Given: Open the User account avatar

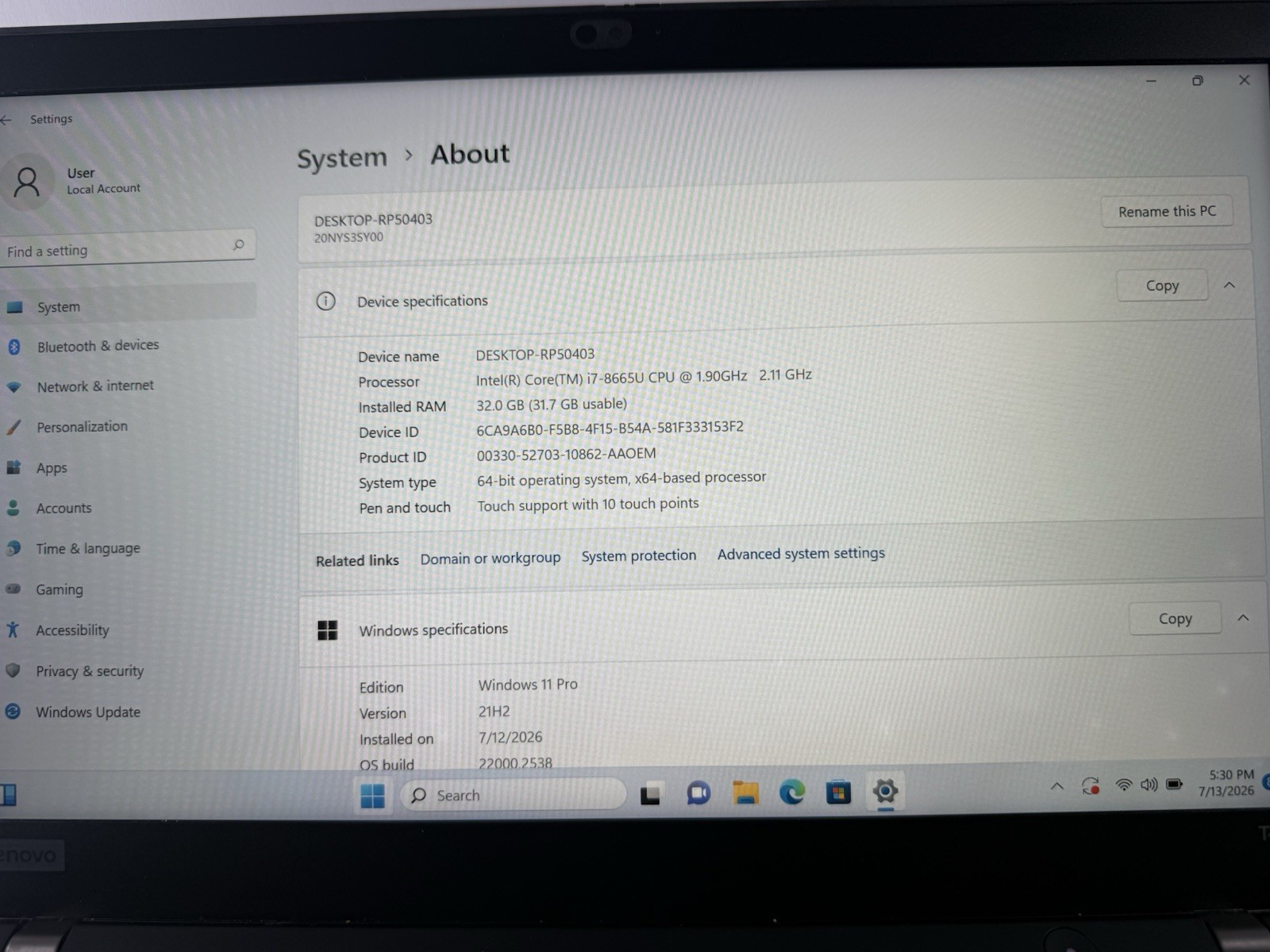Looking at the screenshot, I should (27, 182).
